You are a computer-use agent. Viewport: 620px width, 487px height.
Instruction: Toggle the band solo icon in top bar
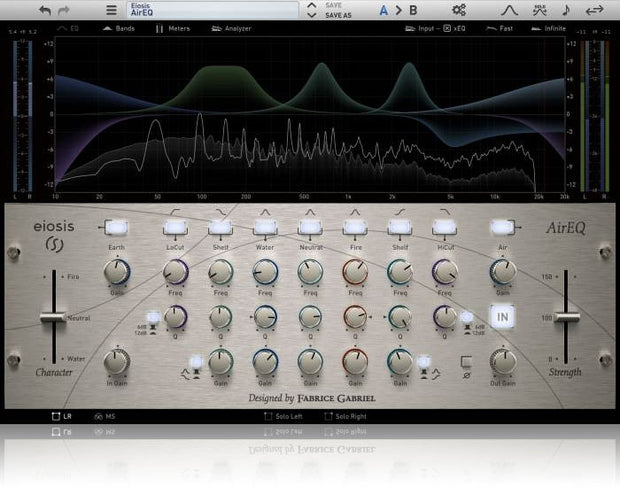[540, 10]
